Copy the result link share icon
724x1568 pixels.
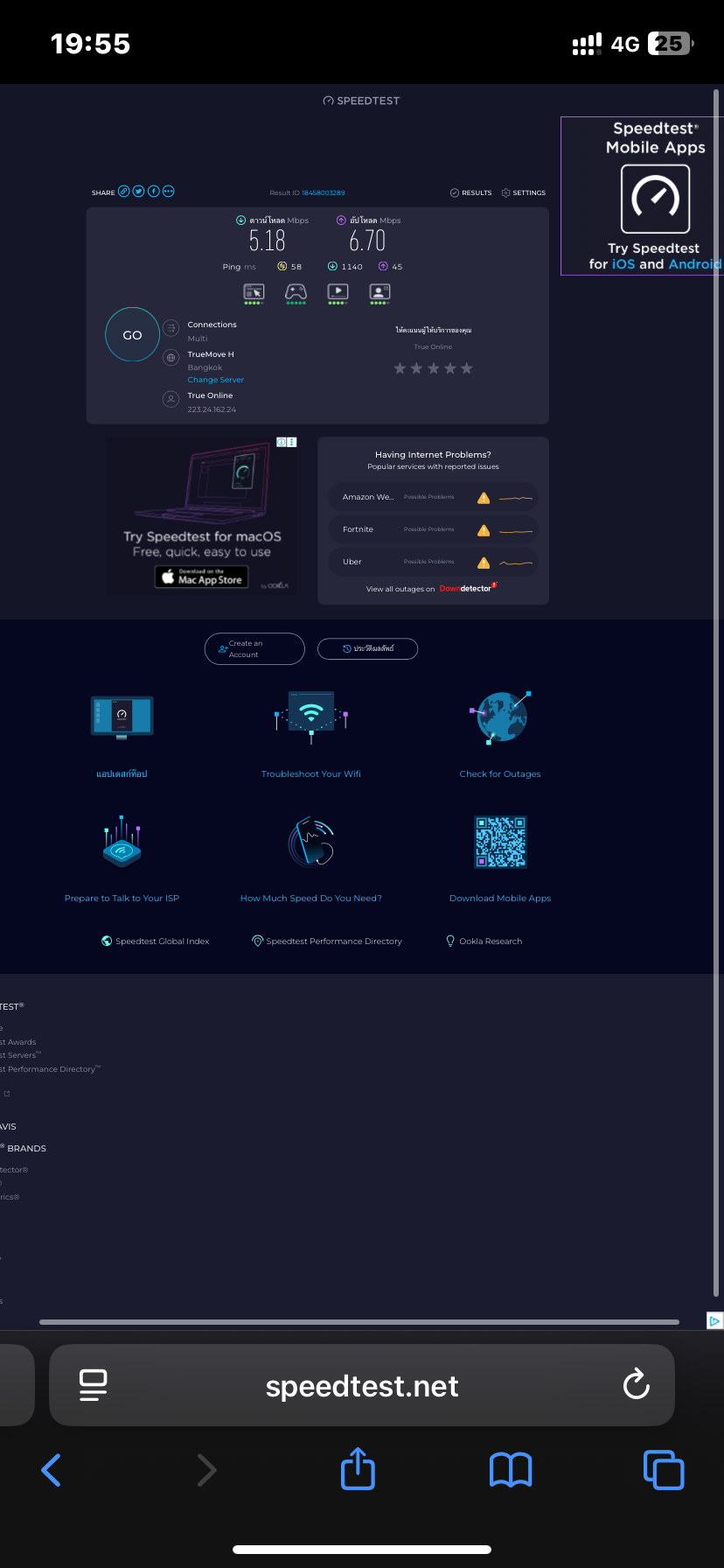124,192
